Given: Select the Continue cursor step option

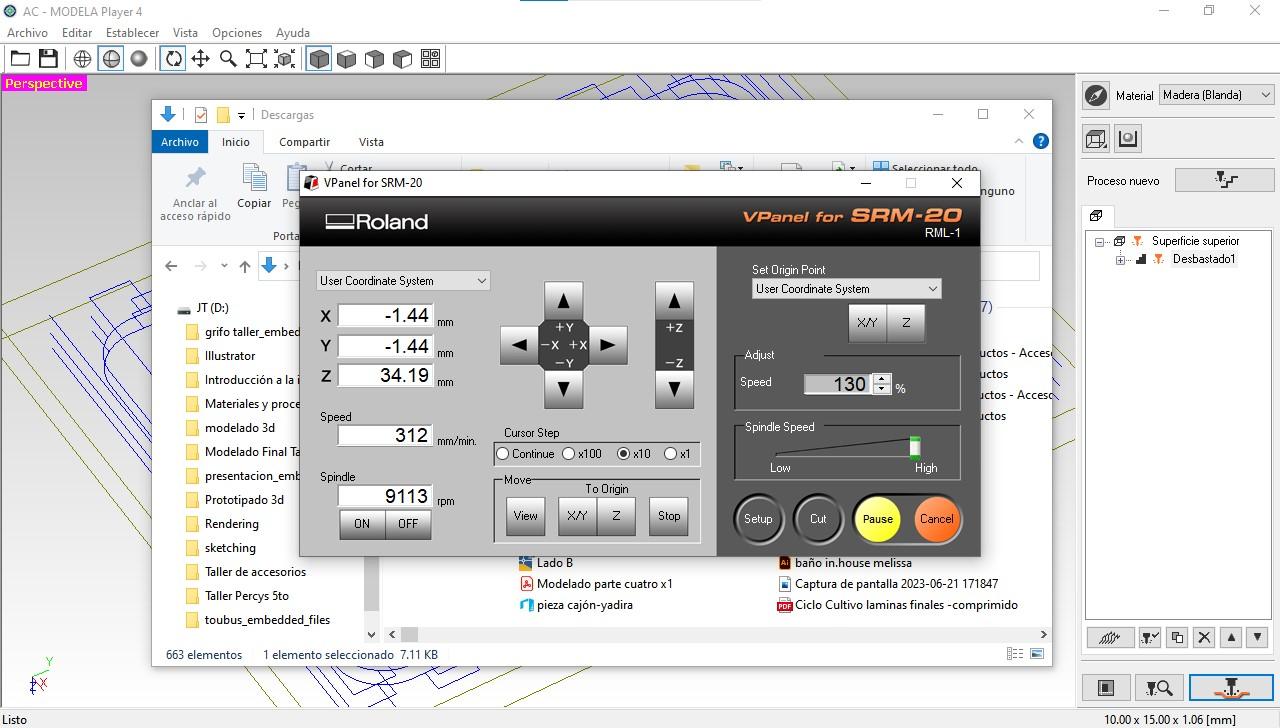Looking at the screenshot, I should click(x=503, y=454).
